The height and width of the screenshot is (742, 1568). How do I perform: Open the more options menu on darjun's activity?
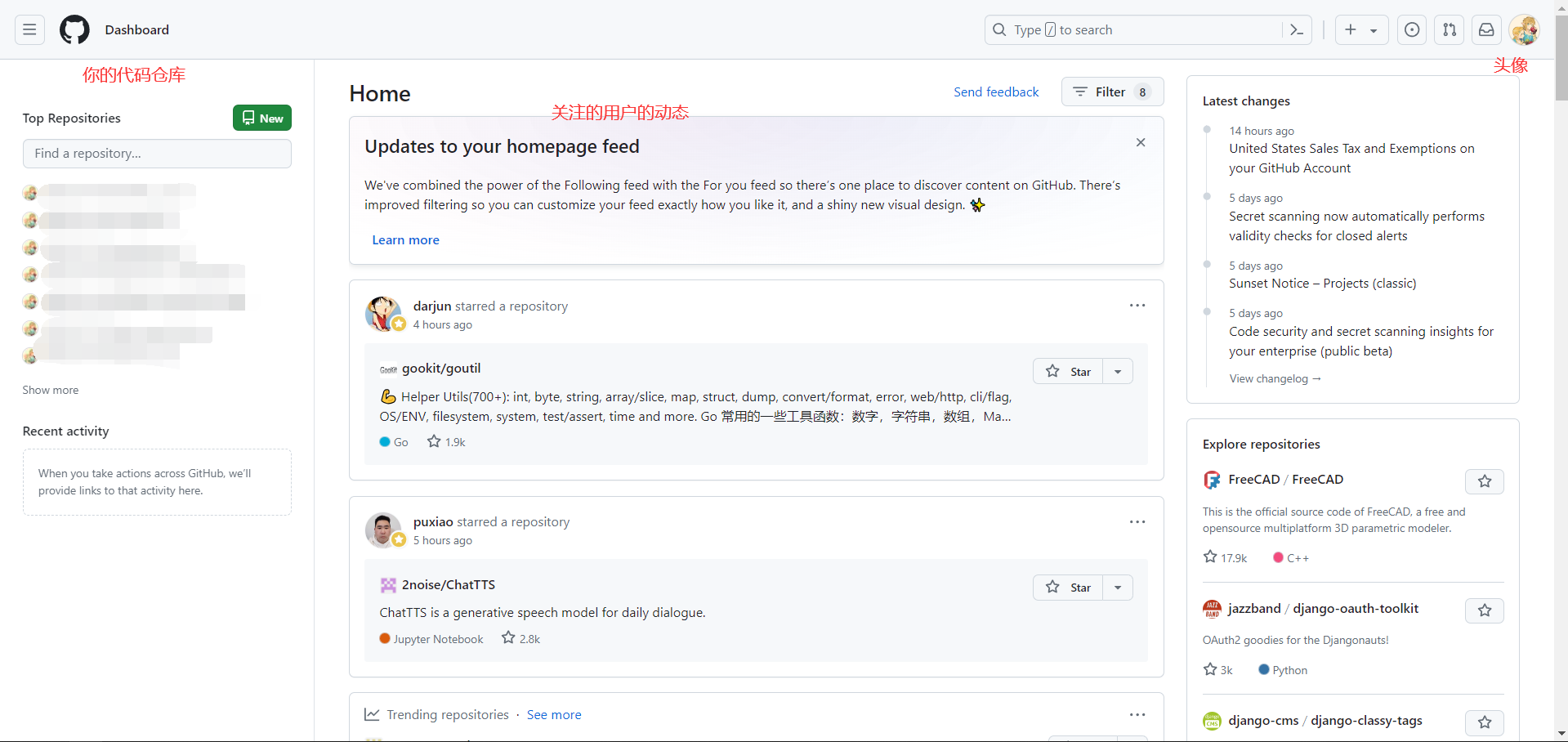pos(1137,306)
